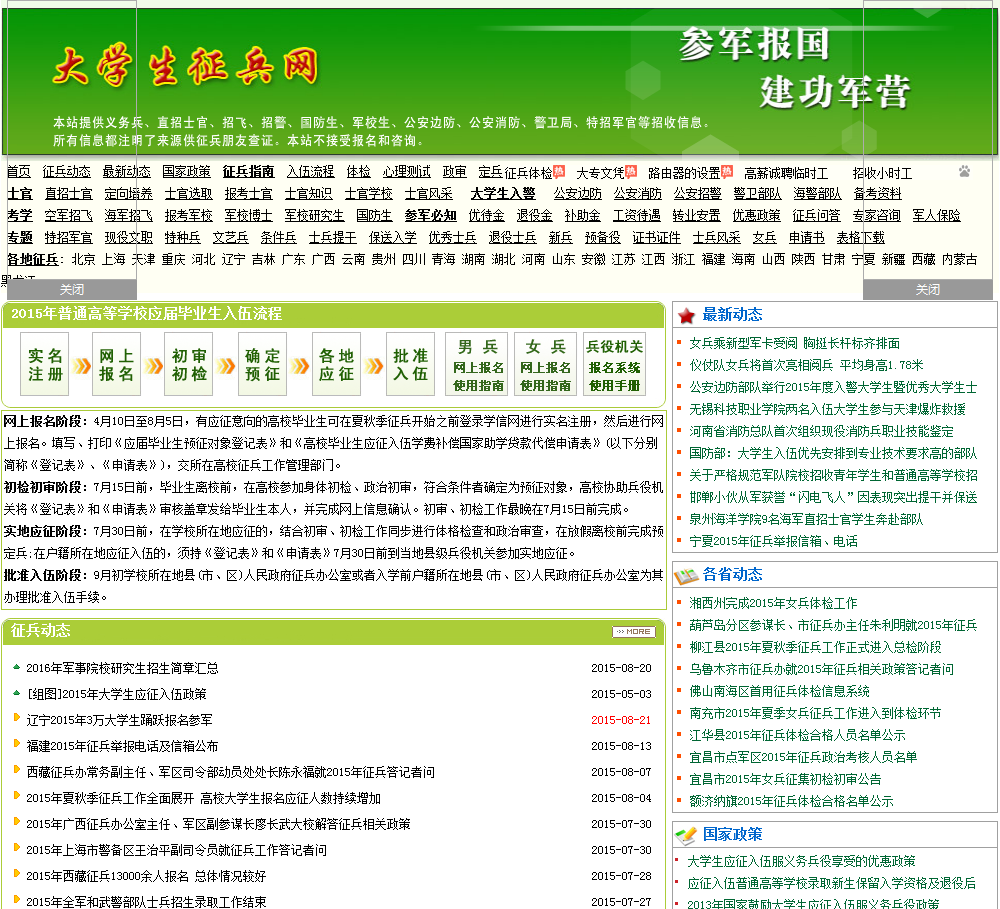The width and height of the screenshot is (1000, 909).
Task: Open 军人保险 link
Action: (x=936, y=216)
